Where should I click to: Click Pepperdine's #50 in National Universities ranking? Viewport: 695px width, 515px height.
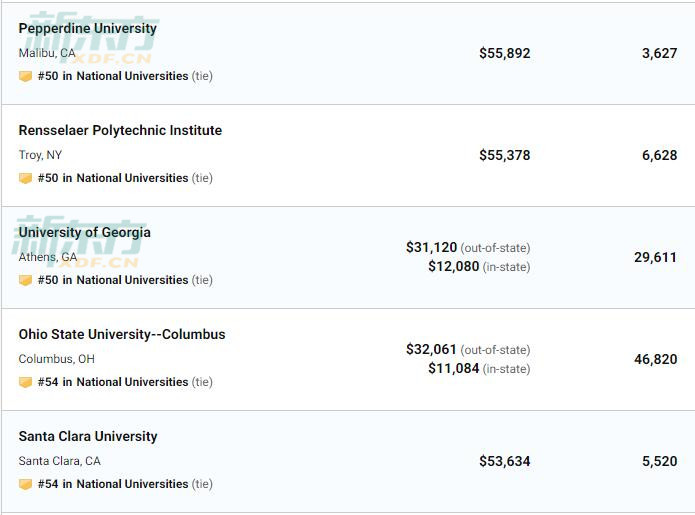(113, 76)
